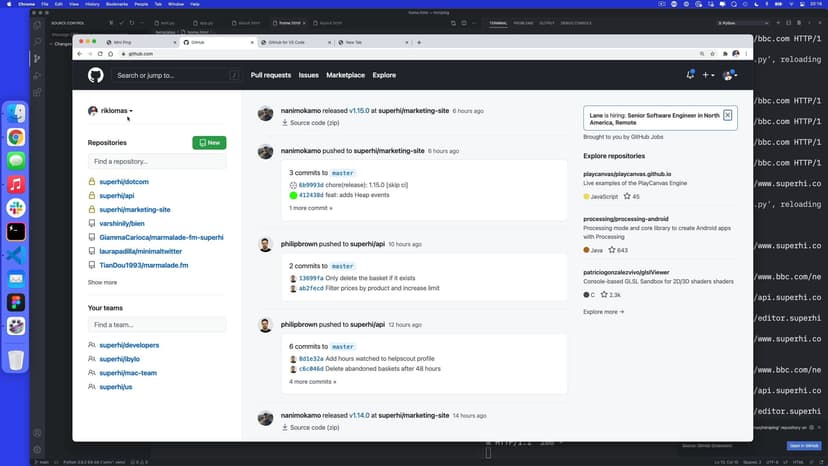
Task: Open Figma from the dock
Action: (x=16, y=301)
